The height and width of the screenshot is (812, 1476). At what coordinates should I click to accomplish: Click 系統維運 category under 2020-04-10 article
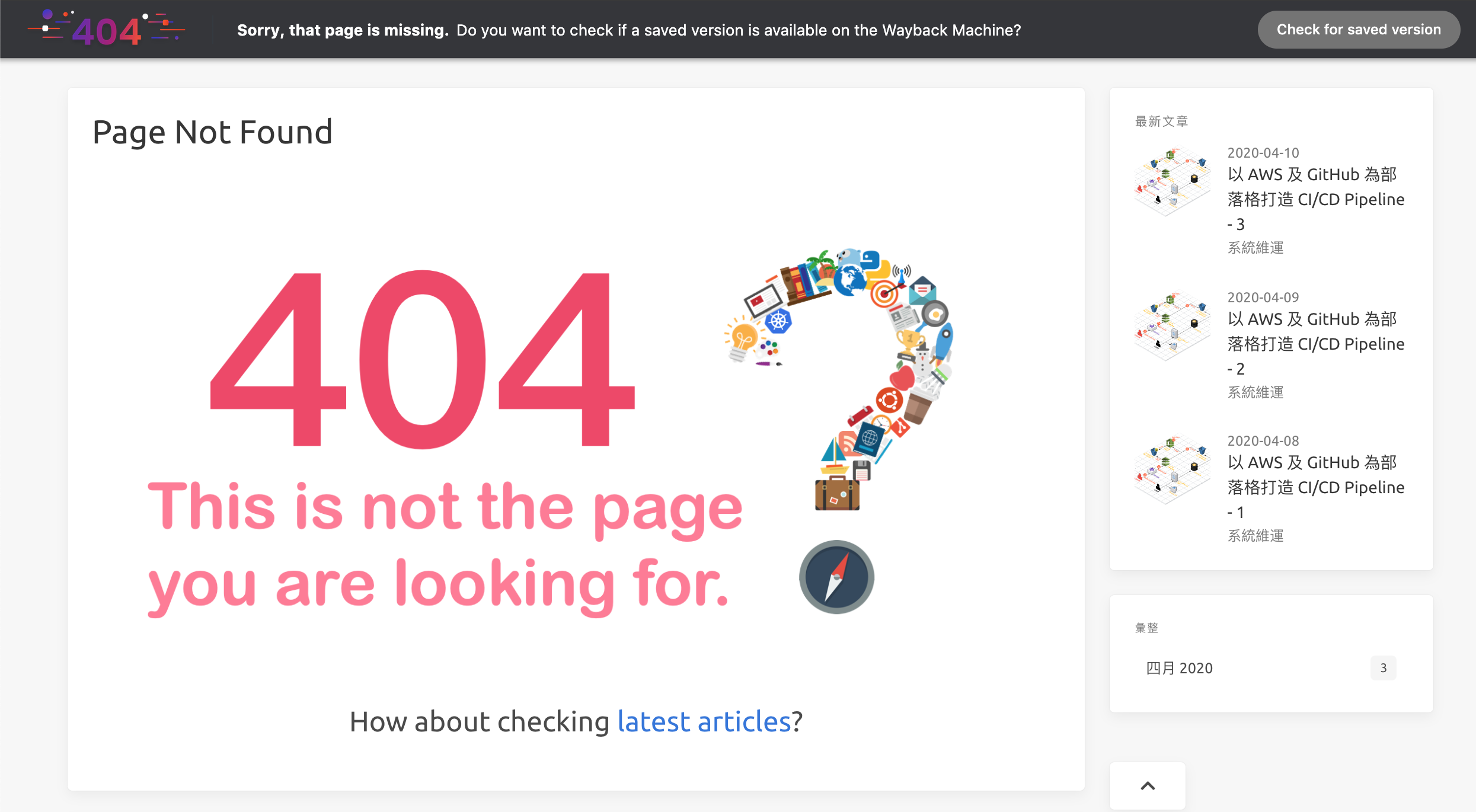(1255, 248)
